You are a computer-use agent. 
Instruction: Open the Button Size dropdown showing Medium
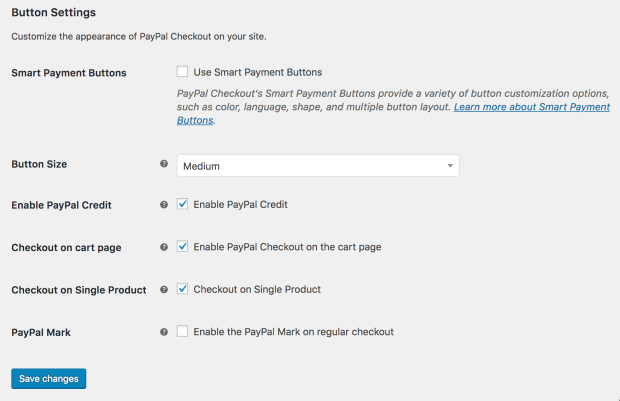click(318, 166)
